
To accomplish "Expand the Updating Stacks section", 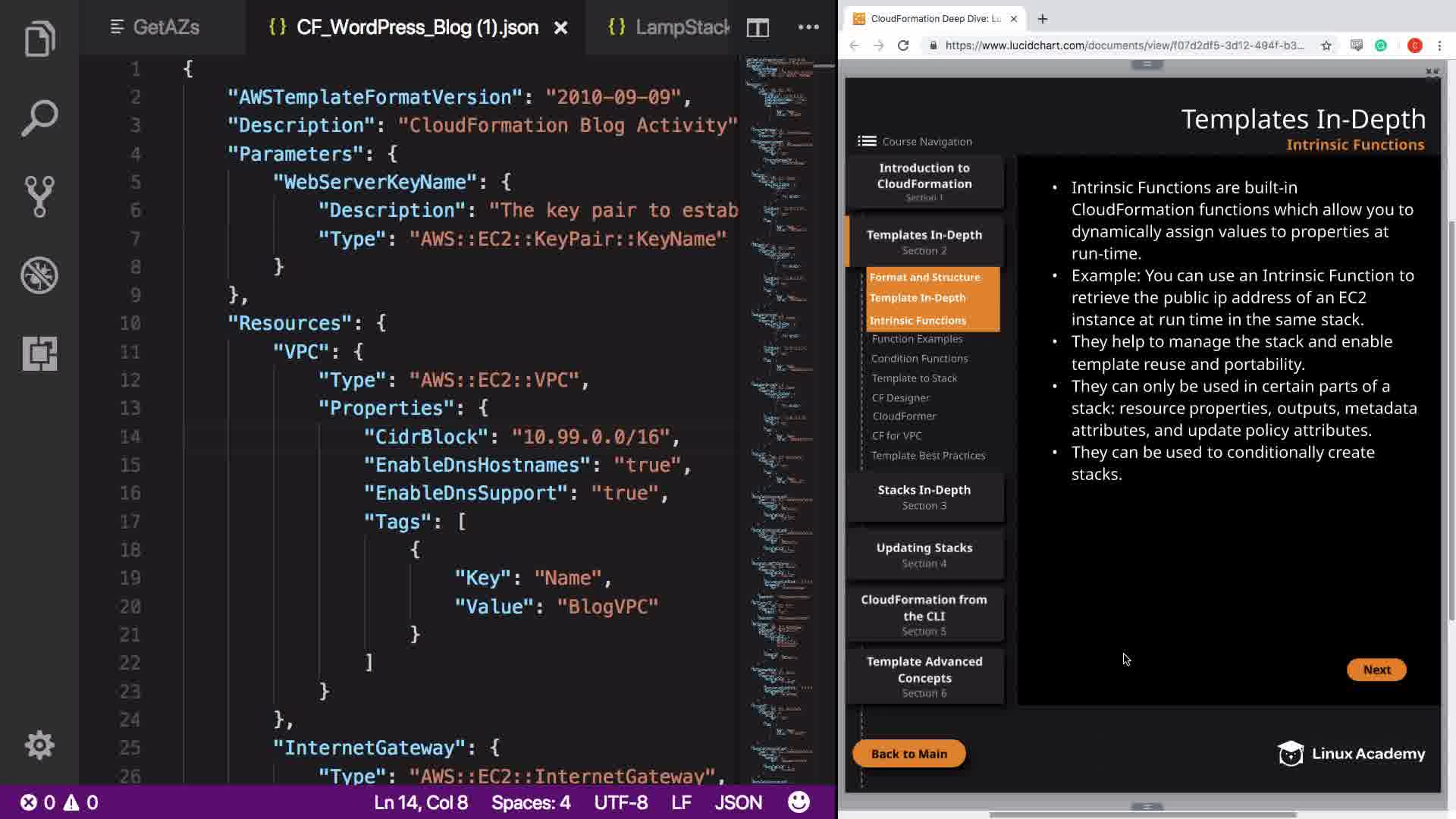I will [x=924, y=554].
